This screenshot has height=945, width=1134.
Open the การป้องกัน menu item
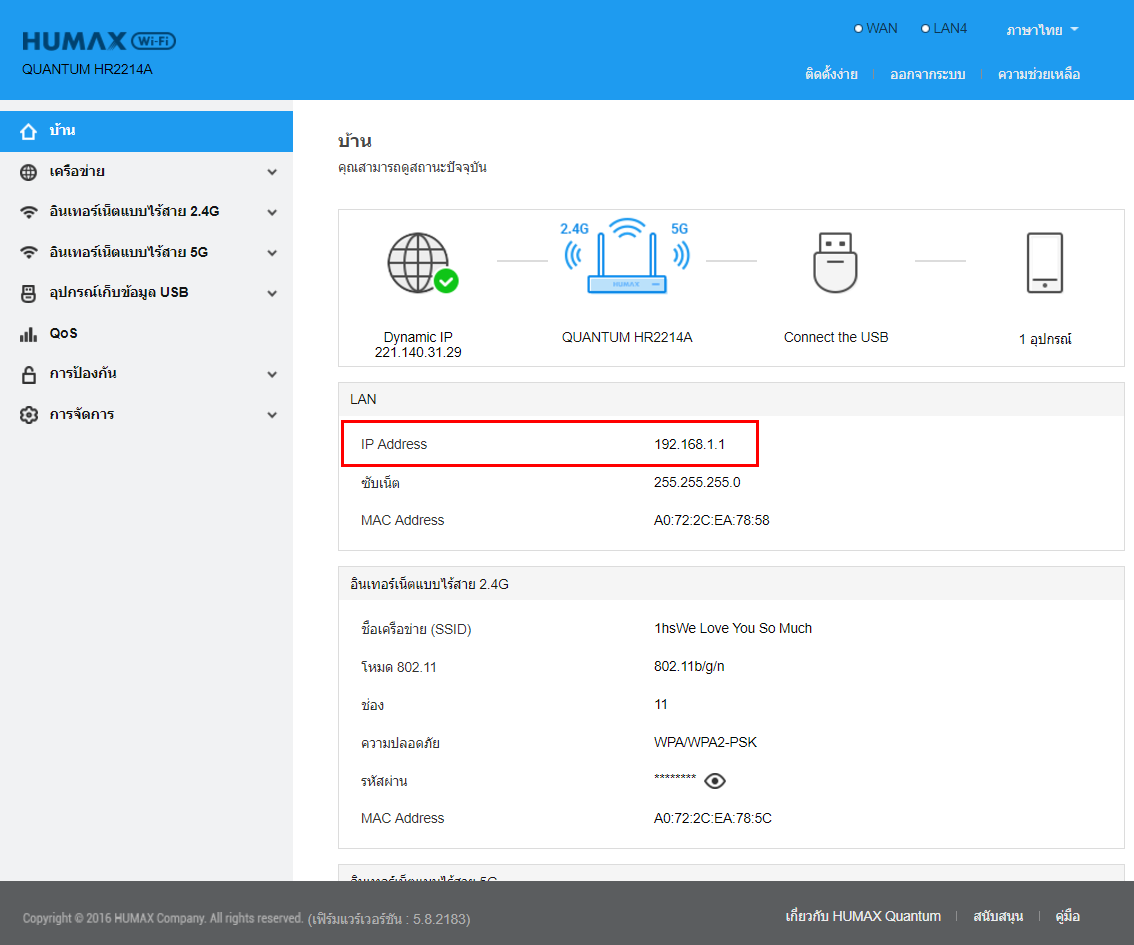click(x=146, y=375)
